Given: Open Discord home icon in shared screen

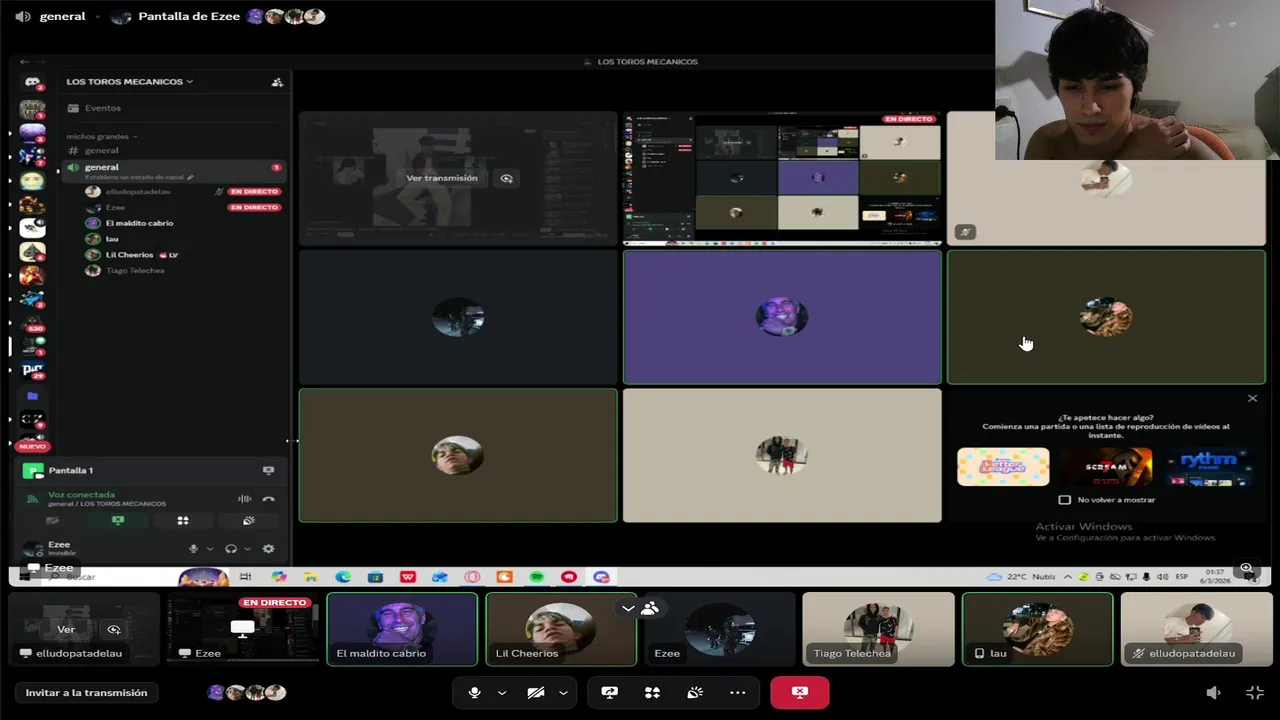Looking at the screenshot, I should (x=32, y=83).
